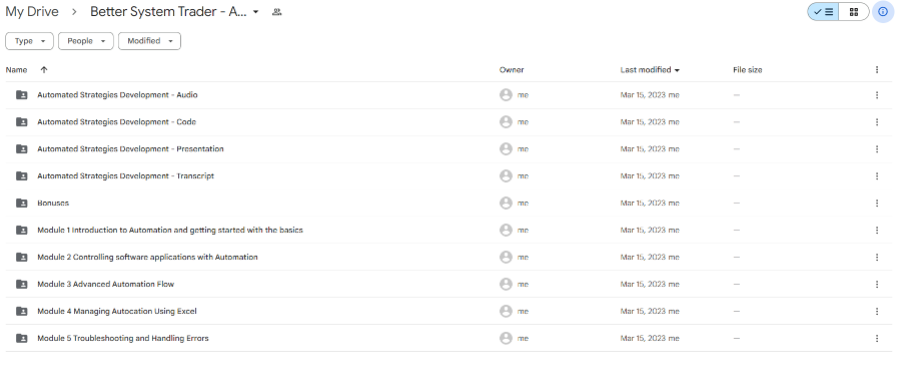This screenshot has width=902, height=368.
Task: Open the Better System Trader folder dropdown
Action: tap(255, 12)
